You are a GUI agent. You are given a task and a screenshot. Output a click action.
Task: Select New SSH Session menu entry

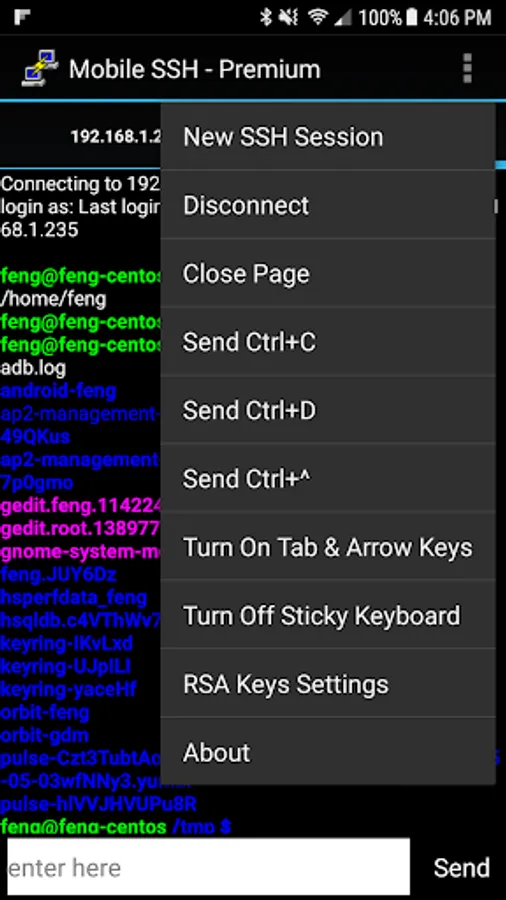[328, 137]
